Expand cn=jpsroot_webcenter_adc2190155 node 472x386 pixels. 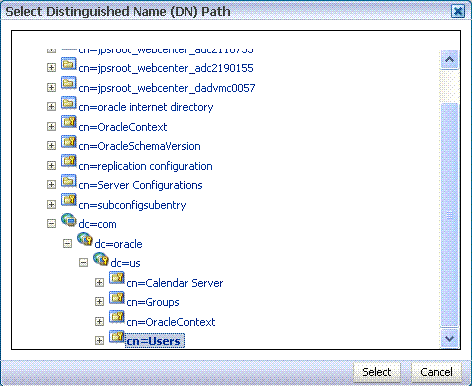click(x=51, y=68)
